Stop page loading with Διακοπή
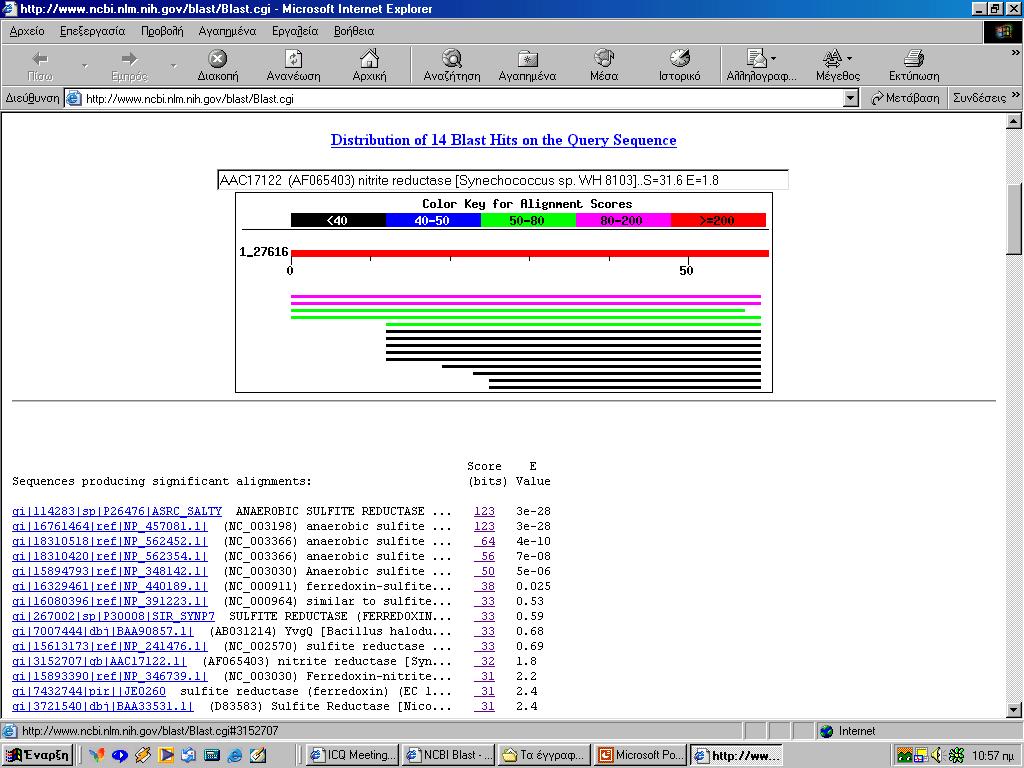The height and width of the screenshot is (768, 1024). coord(217,66)
